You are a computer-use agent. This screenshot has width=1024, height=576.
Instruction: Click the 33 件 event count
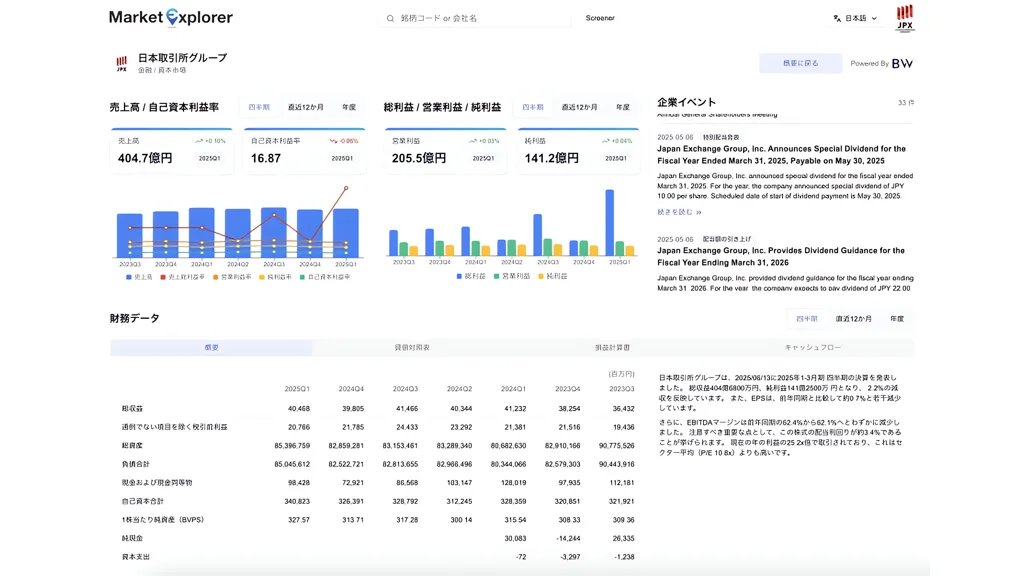click(906, 103)
